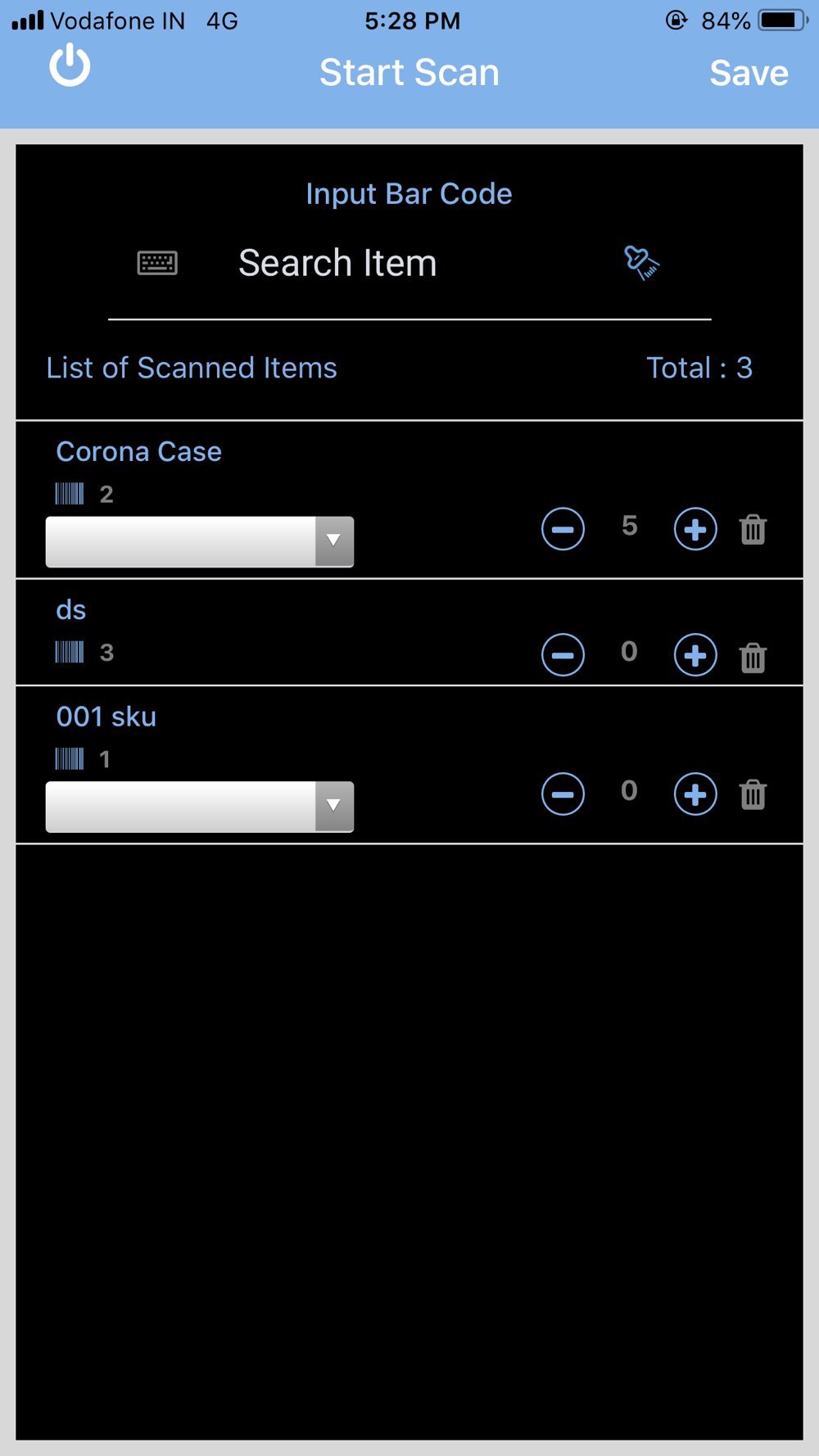This screenshot has width=819, height=1456.
Task: Delete the 001 sku item
Action: pyautogui.click(x=753, y=794)
